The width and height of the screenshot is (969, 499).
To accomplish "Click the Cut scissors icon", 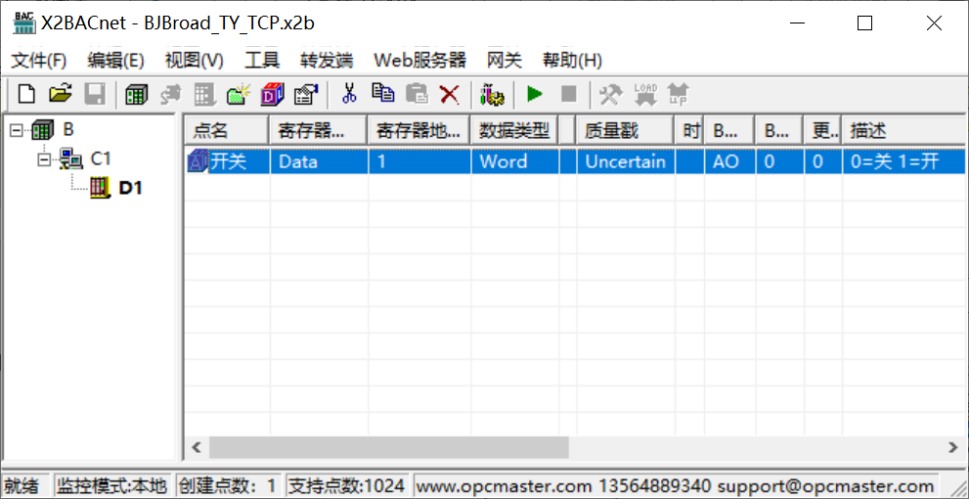I will click(x=349, y=93).
